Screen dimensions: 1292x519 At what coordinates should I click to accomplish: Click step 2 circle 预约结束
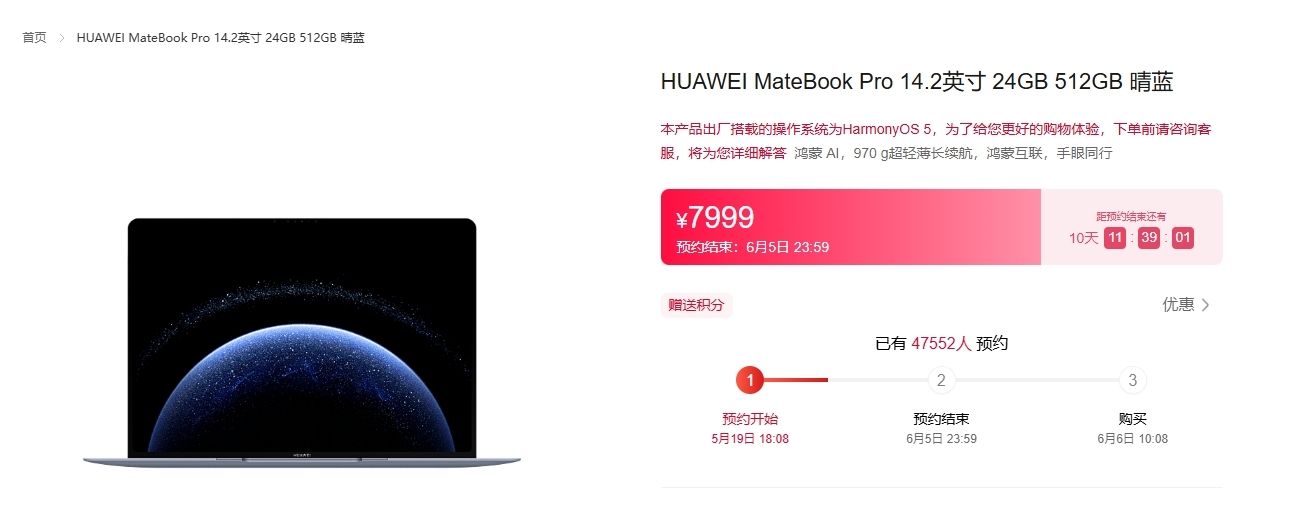(941, 380)
